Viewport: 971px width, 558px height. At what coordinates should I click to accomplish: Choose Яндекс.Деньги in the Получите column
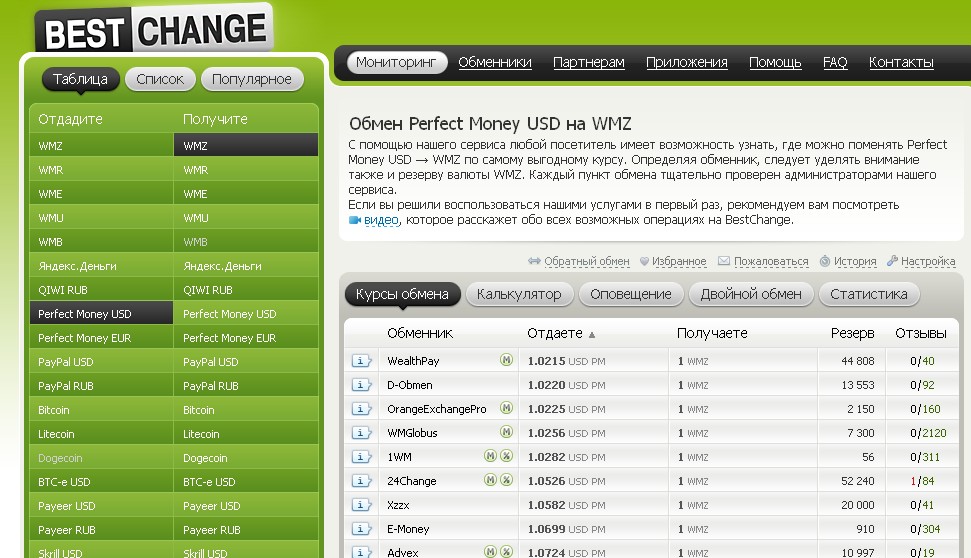(246, 266)
